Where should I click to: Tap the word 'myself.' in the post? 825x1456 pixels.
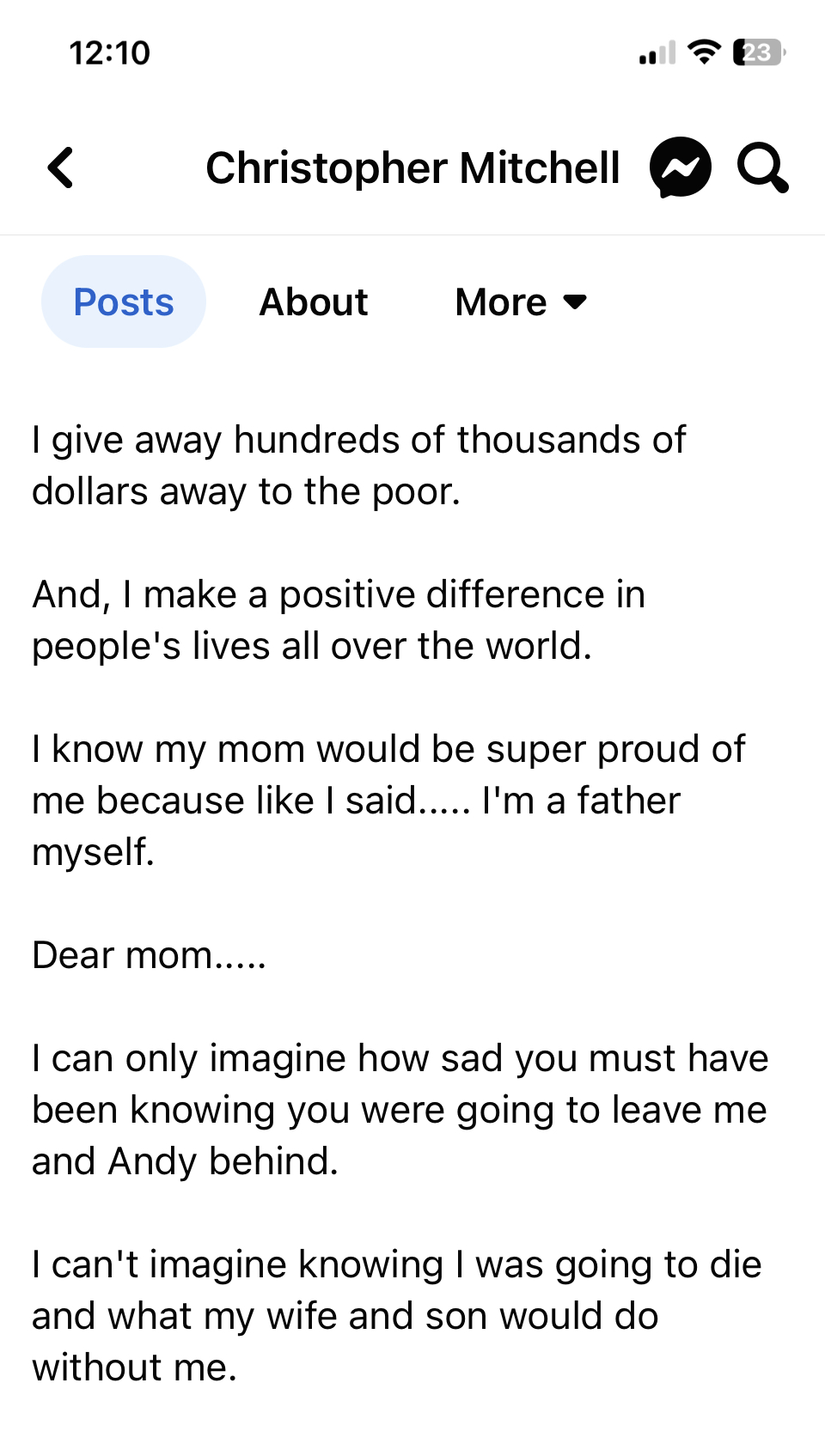(94, 853)
